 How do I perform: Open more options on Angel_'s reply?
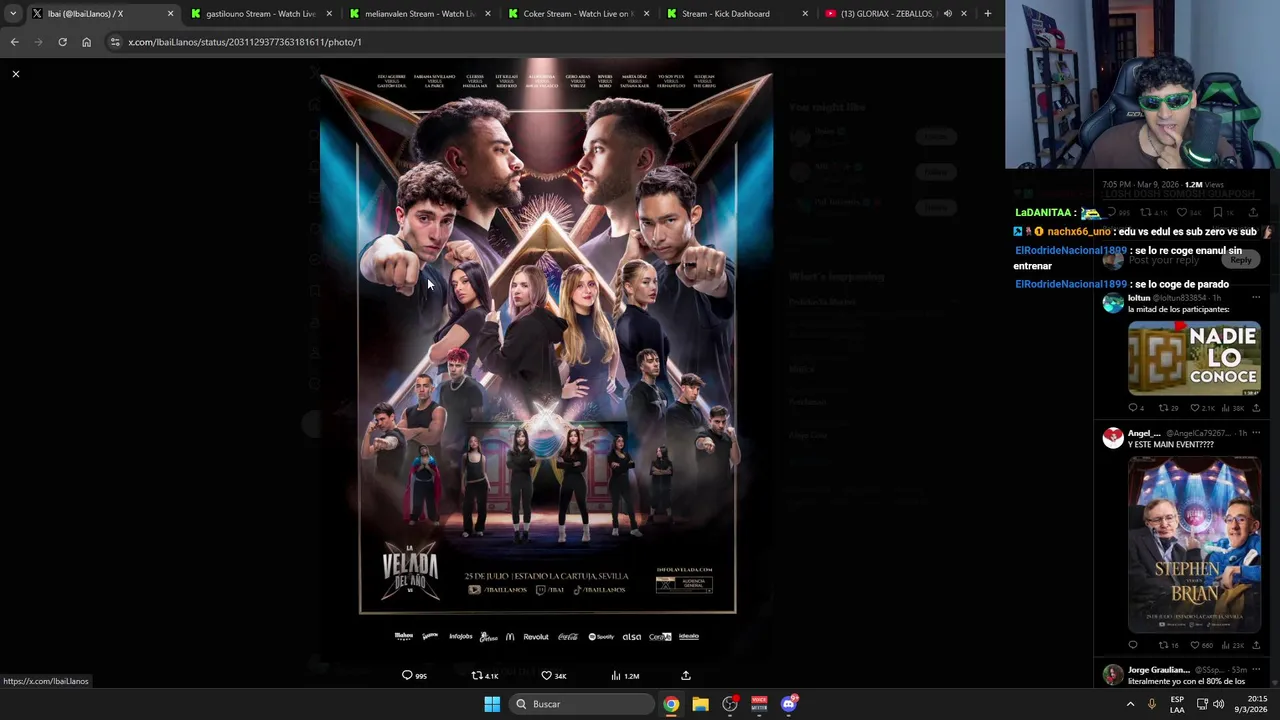(1256, 433)
